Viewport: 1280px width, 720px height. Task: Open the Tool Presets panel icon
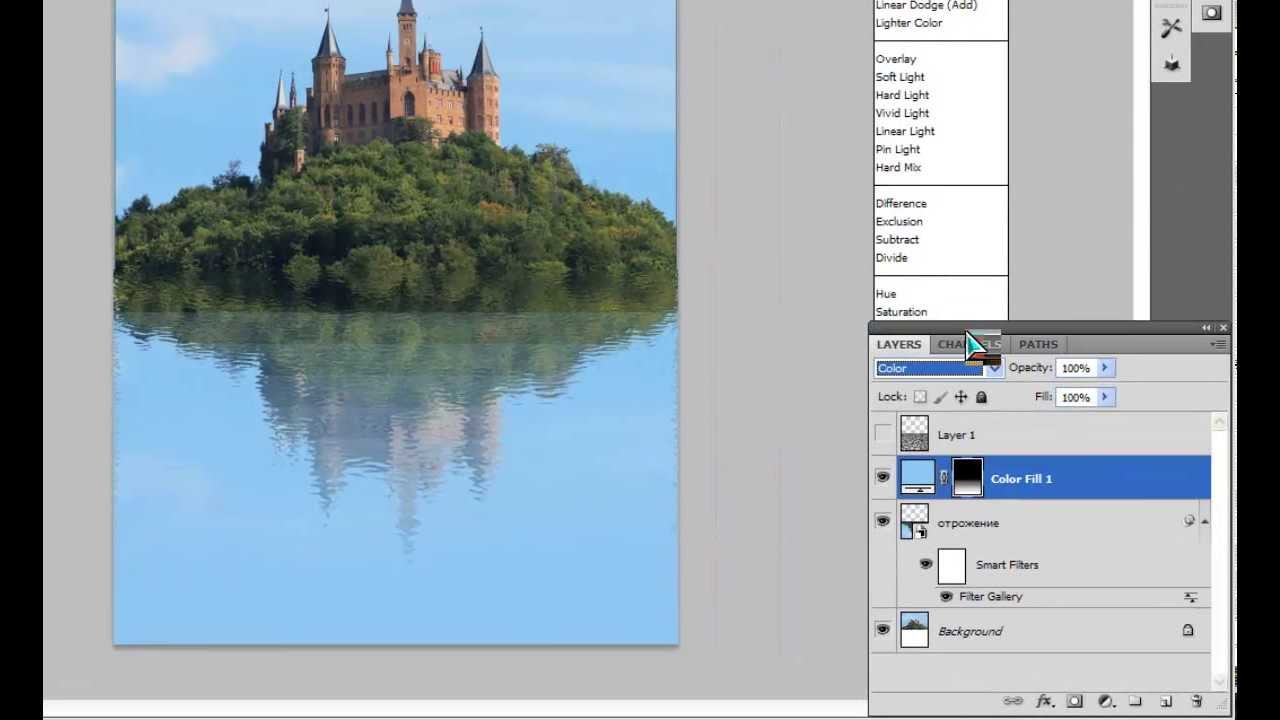pos(1171,28)
